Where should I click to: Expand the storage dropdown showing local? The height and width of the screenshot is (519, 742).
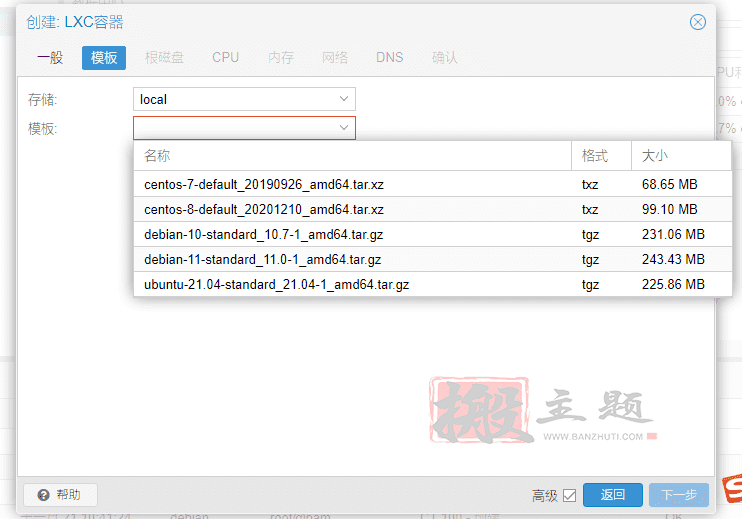point(344,99)
